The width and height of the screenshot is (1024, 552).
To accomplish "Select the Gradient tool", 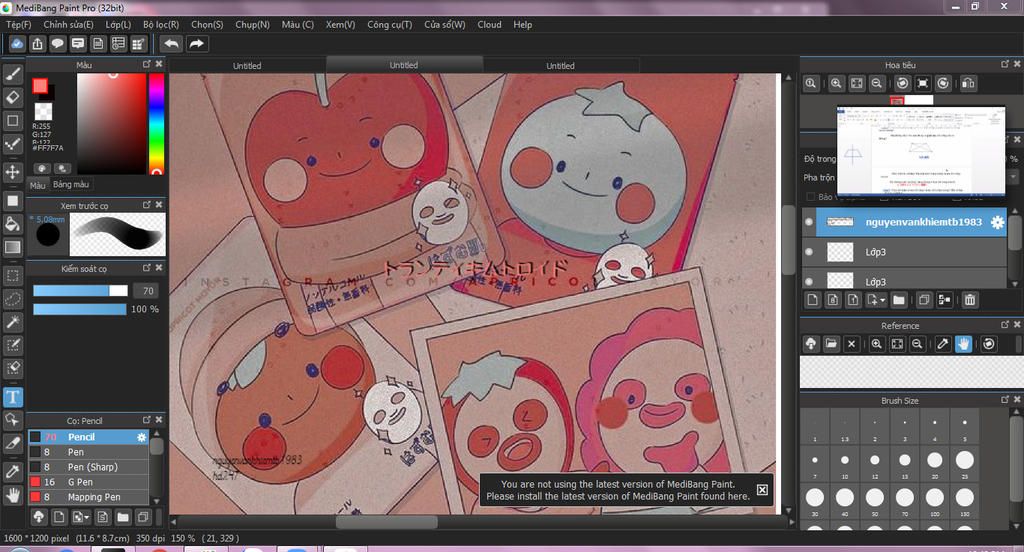I will pyautogui.click(x=12, y=247).
